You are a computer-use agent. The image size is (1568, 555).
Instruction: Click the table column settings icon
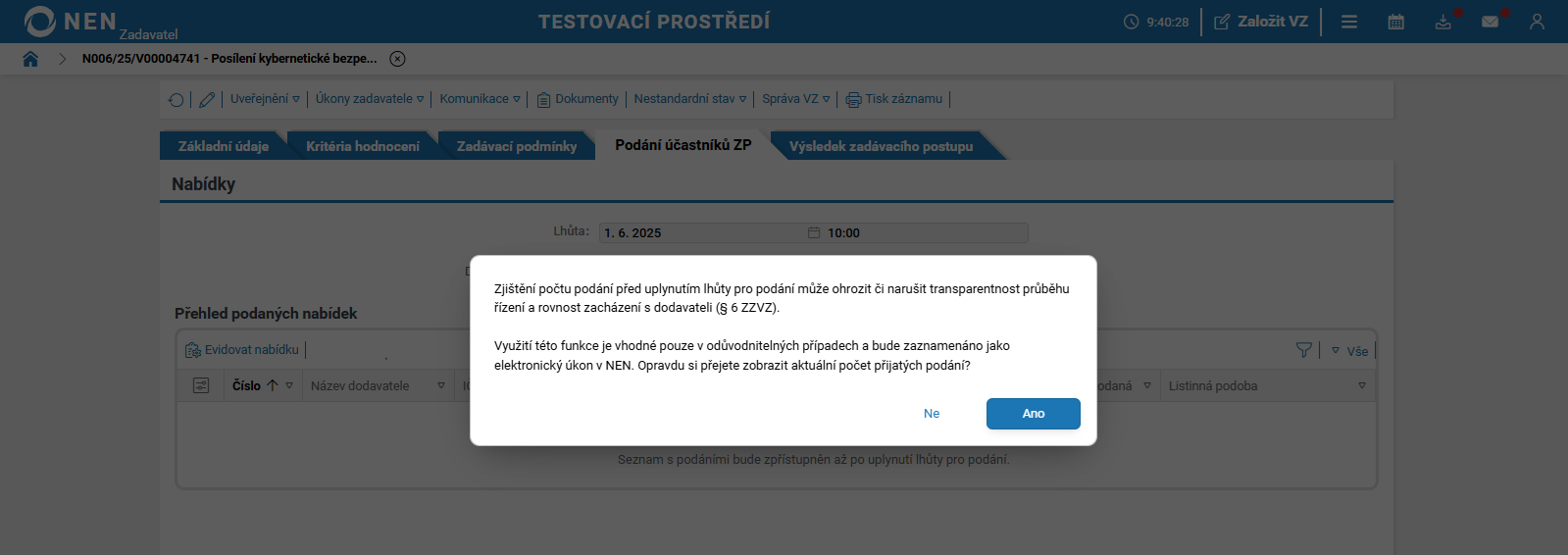(x=201, y=385)
